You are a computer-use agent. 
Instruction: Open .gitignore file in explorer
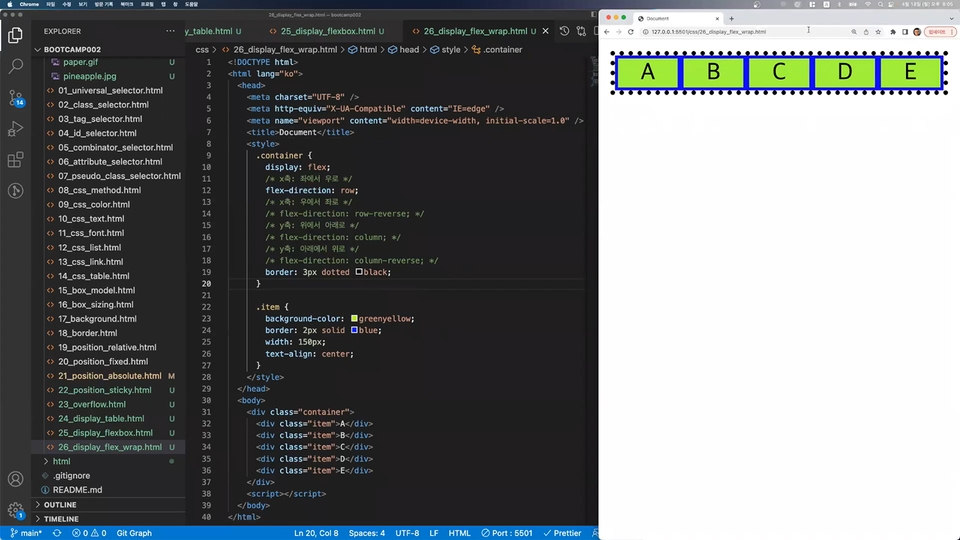pos(71,475)
